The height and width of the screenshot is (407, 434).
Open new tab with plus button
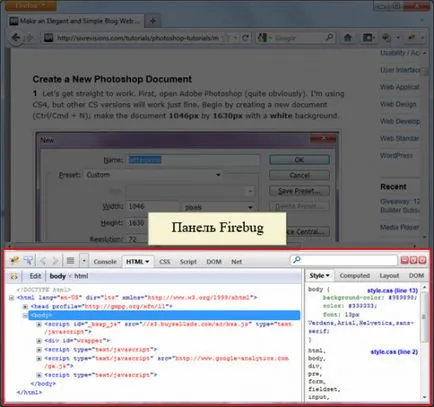tap(153, 21)
